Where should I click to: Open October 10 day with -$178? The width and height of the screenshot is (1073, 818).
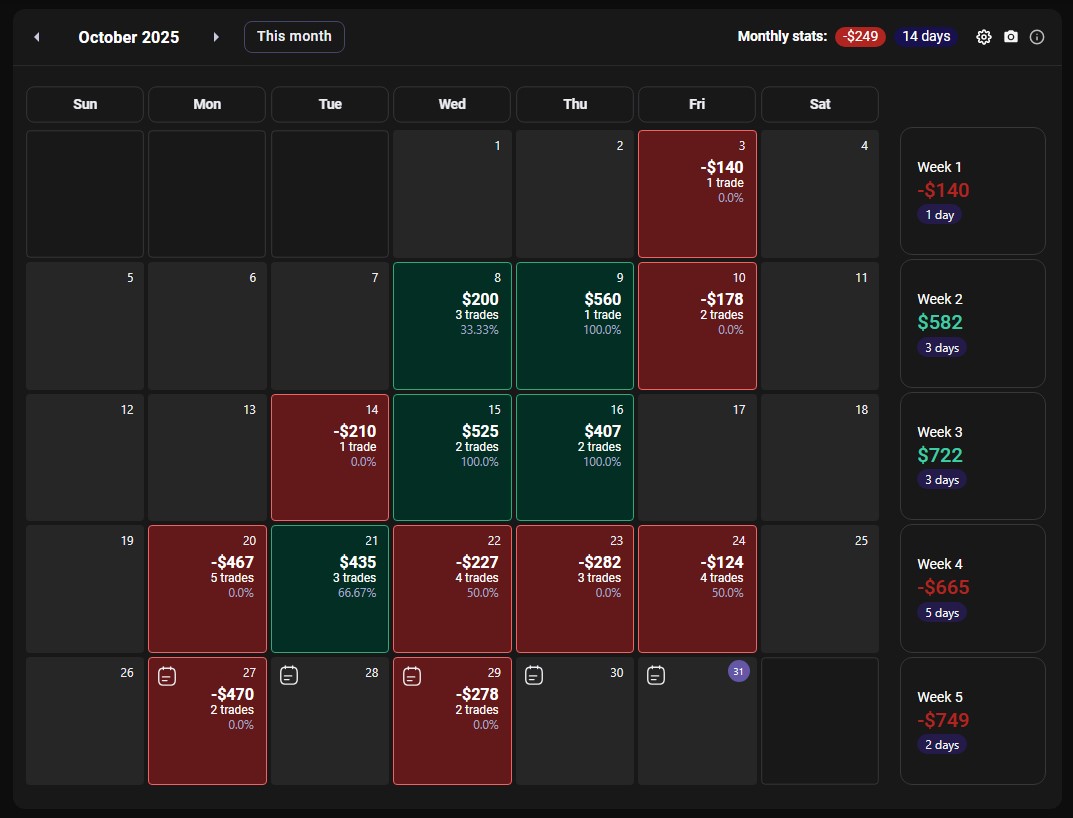697,326
